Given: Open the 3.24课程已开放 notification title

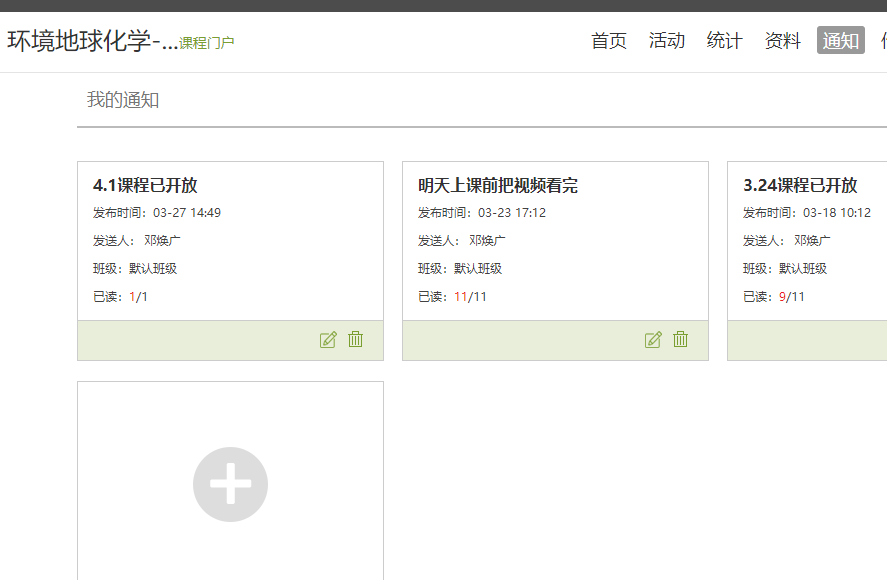Looking at the screenshot, I should point(800,185).
